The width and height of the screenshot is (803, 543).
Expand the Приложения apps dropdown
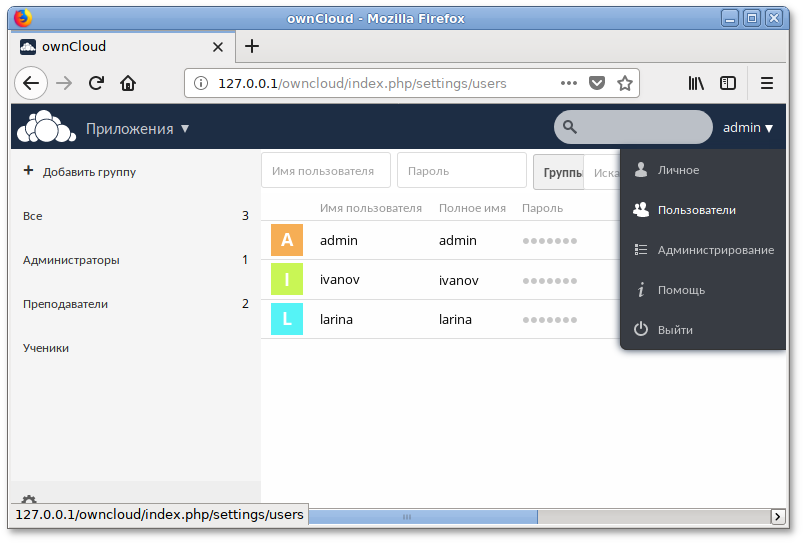(x=137, y=128)
